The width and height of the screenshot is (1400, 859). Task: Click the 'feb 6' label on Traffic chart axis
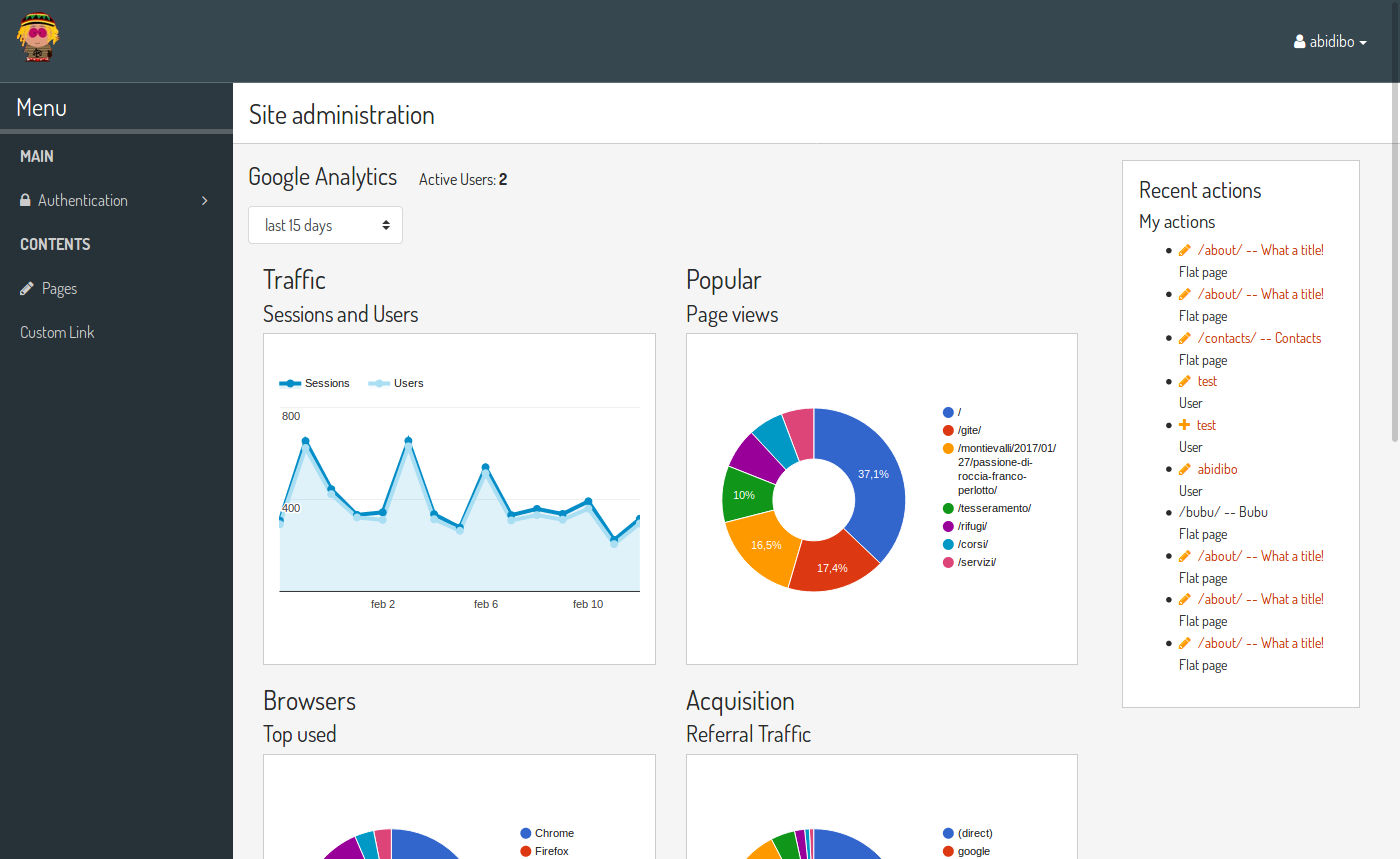click(486, 604)
